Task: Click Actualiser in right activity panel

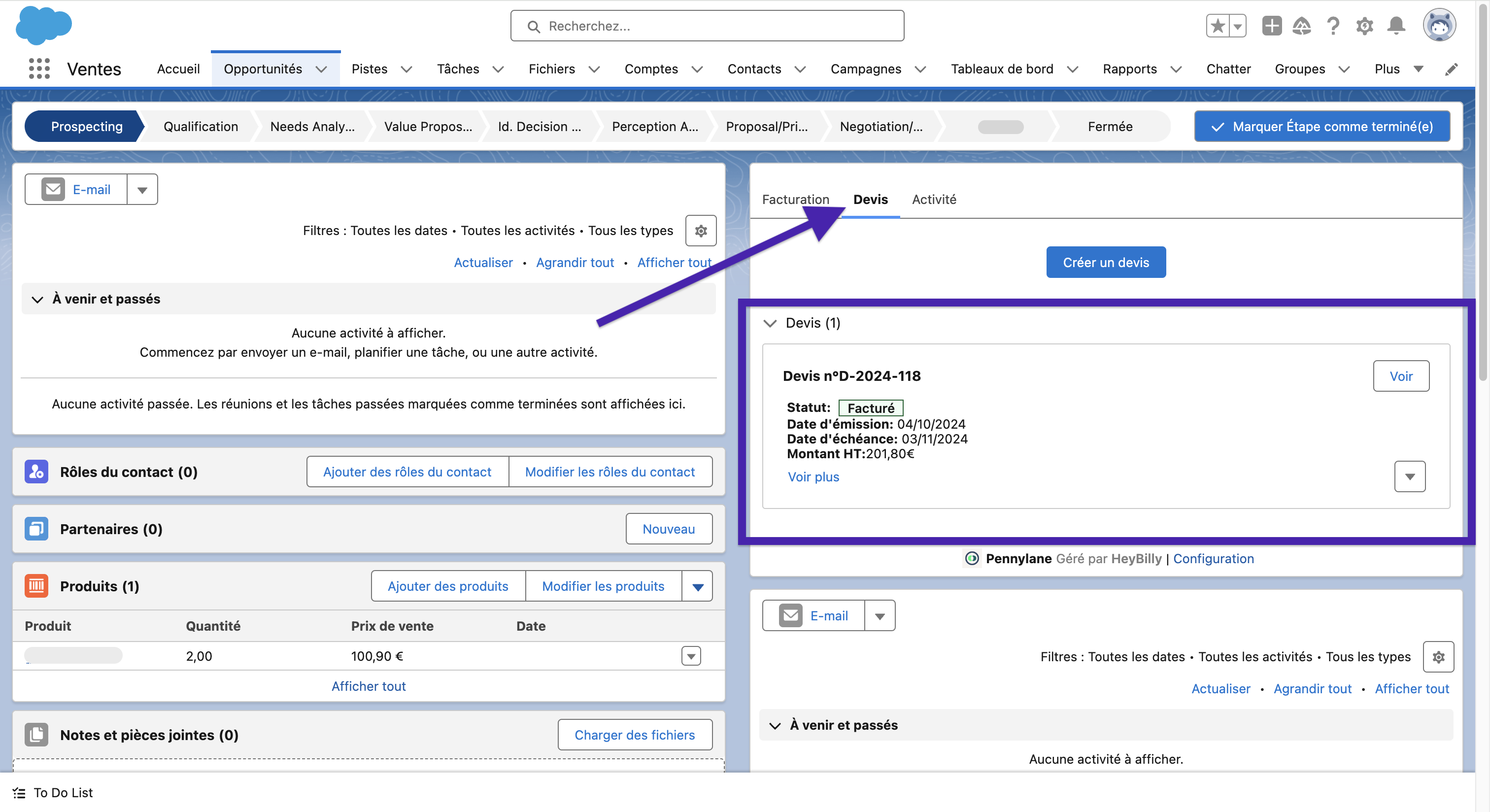Action: click(1220, 689)
